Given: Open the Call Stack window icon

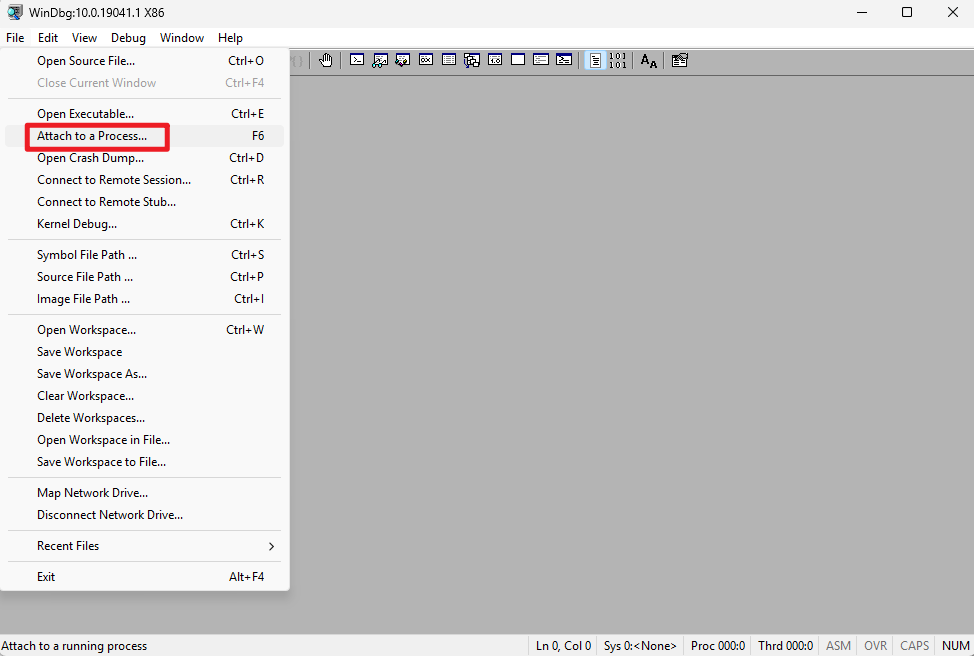Looking at the screenshot, I should tap(472, 60).
